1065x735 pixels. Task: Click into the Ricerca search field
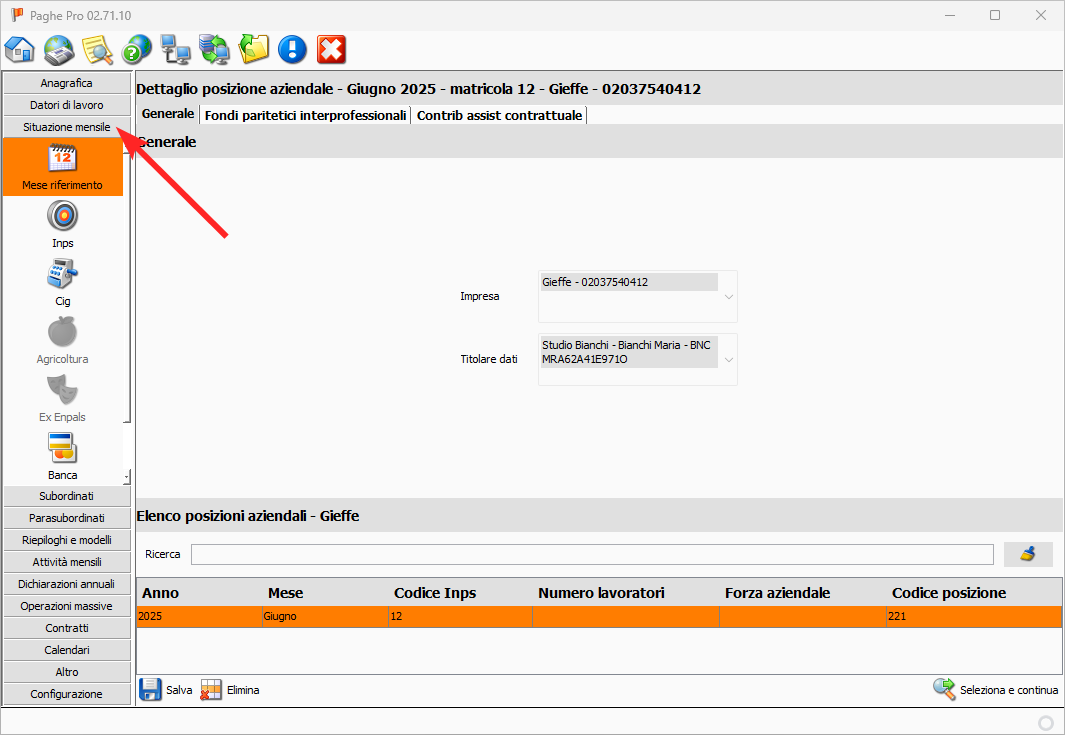point(592,554)
